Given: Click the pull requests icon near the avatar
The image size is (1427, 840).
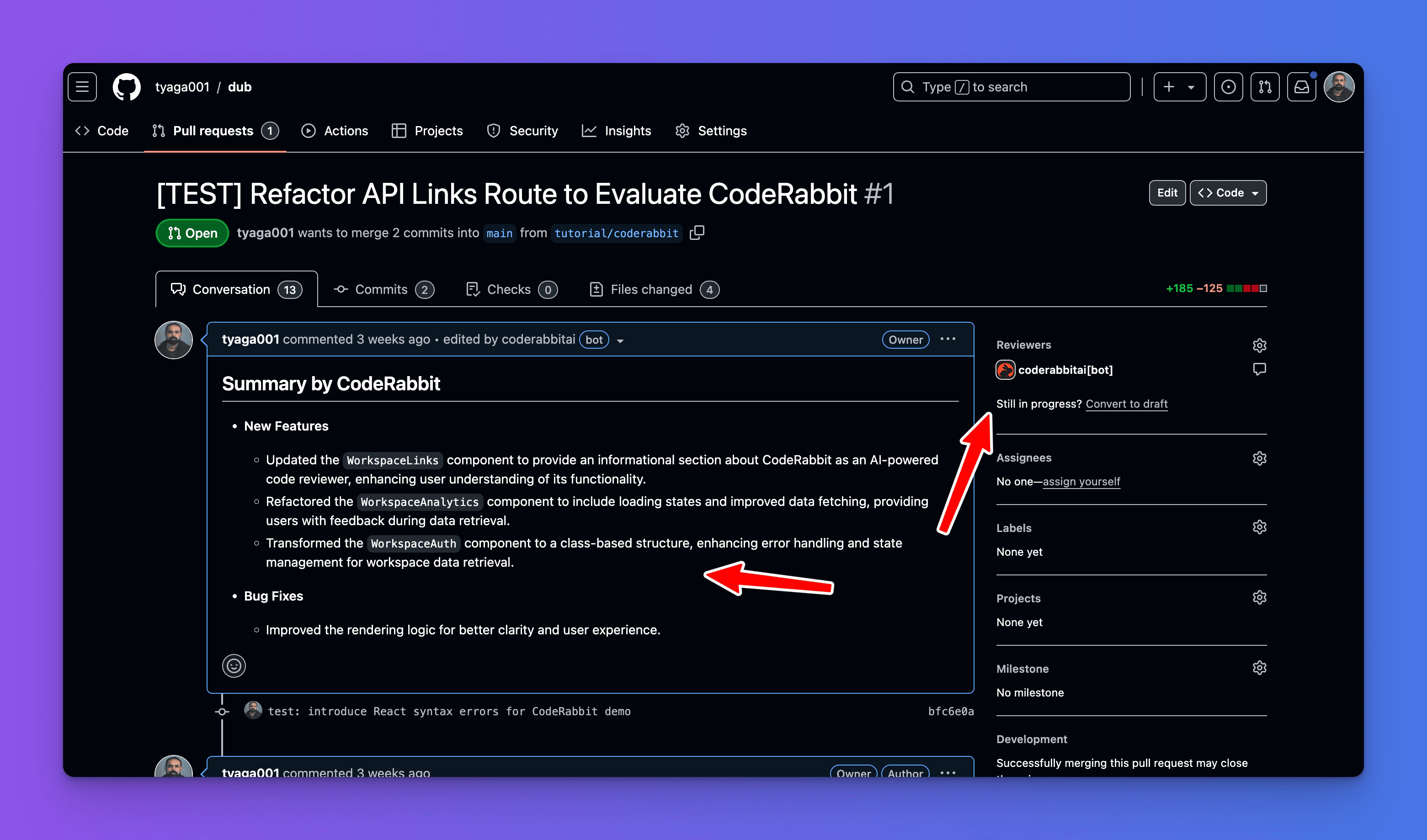Looking at the screenshot, I should [x=1265, y=86].
